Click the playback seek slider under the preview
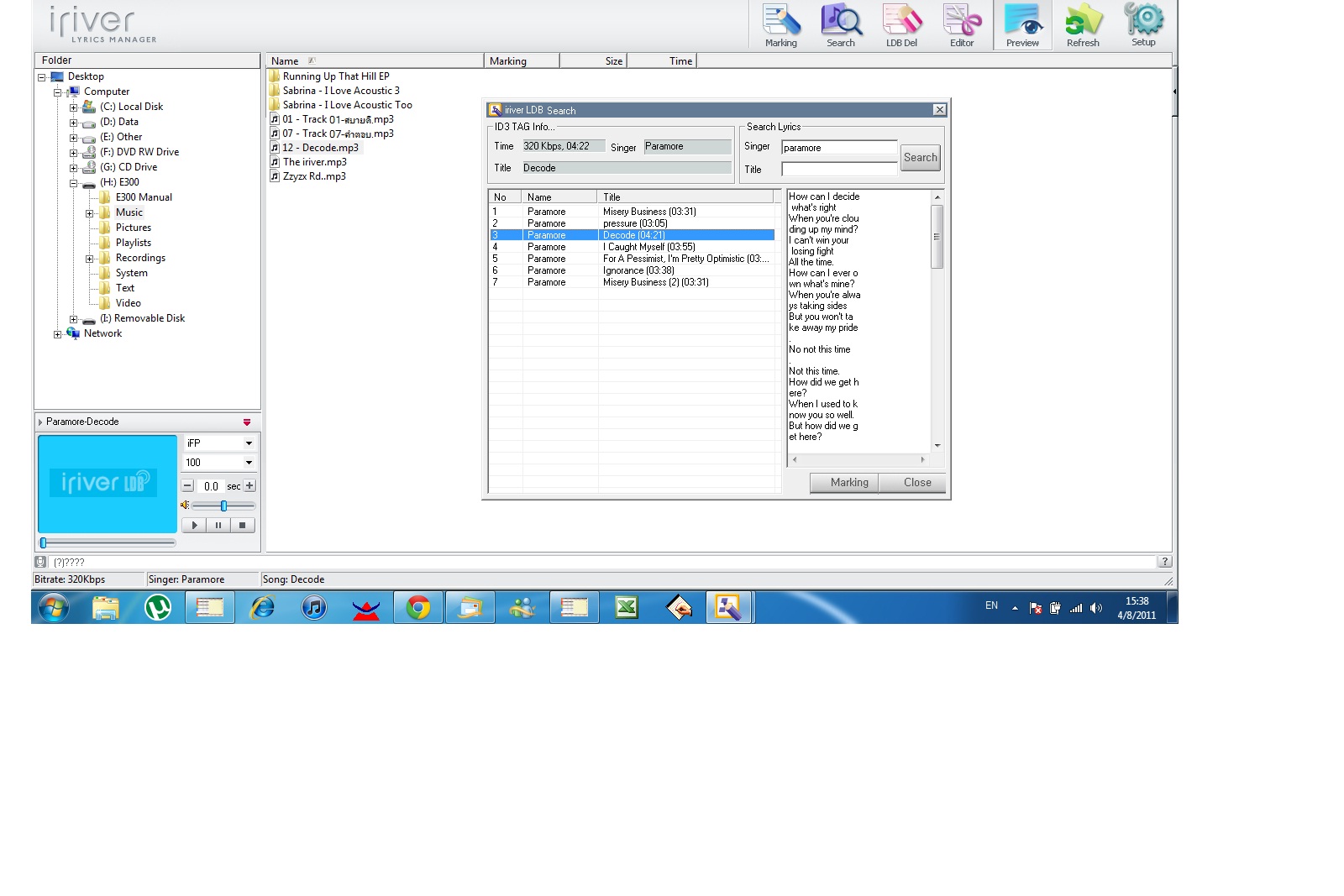This screenshot has height=896, width=1344. [108, 542]
